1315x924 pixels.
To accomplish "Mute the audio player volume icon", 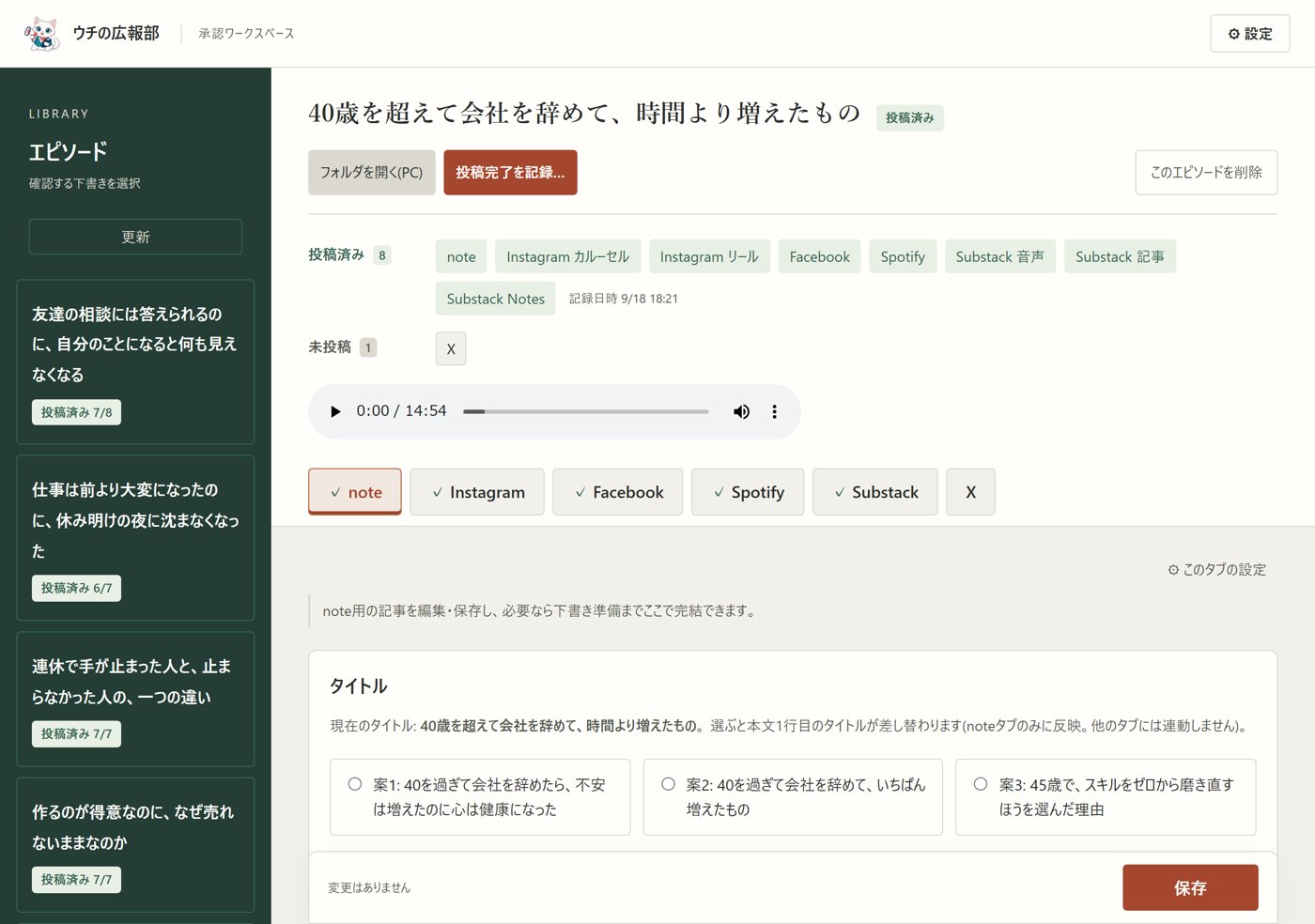I will click(741, 411).
